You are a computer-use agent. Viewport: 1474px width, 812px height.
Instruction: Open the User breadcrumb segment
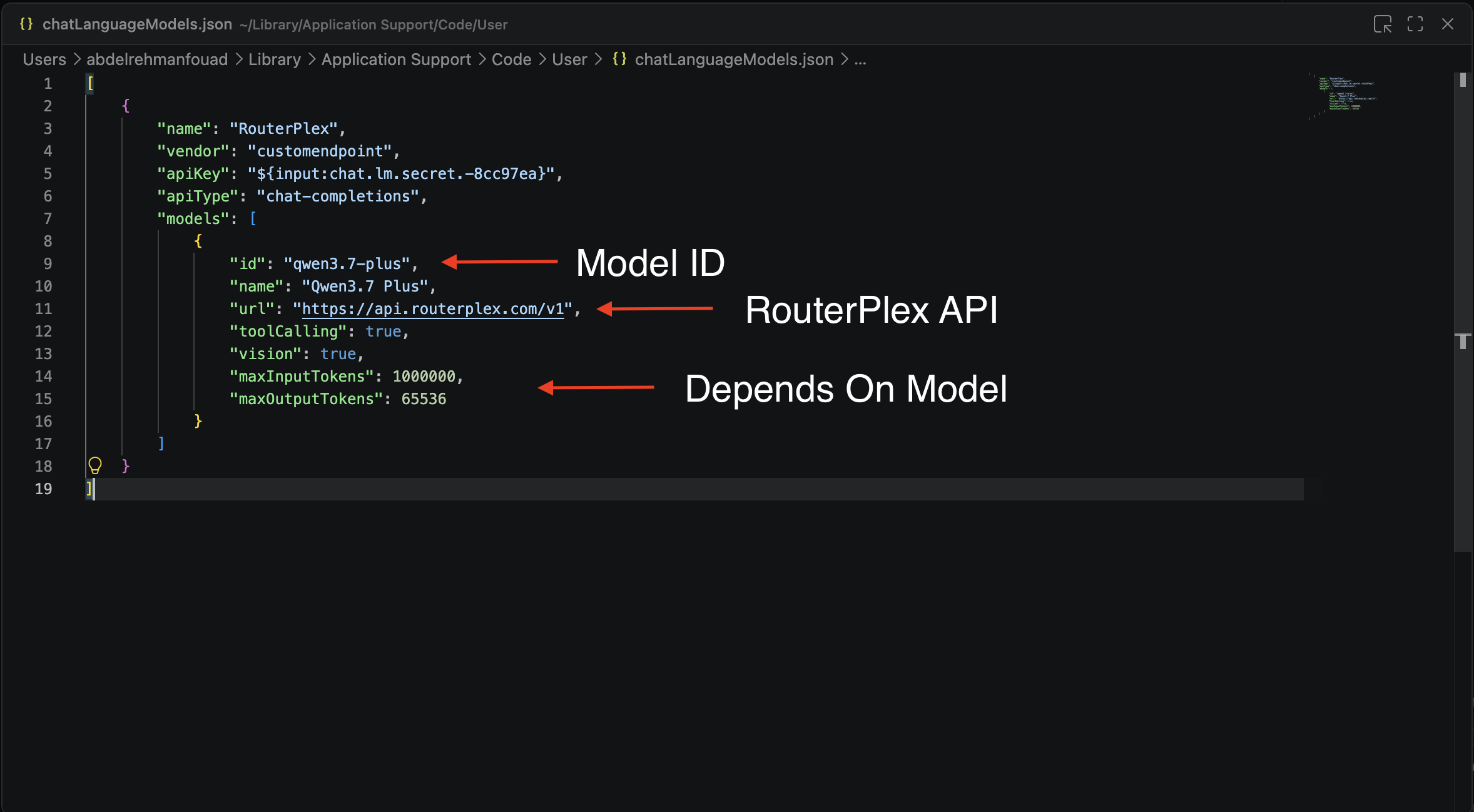click(x=569, y=59)
